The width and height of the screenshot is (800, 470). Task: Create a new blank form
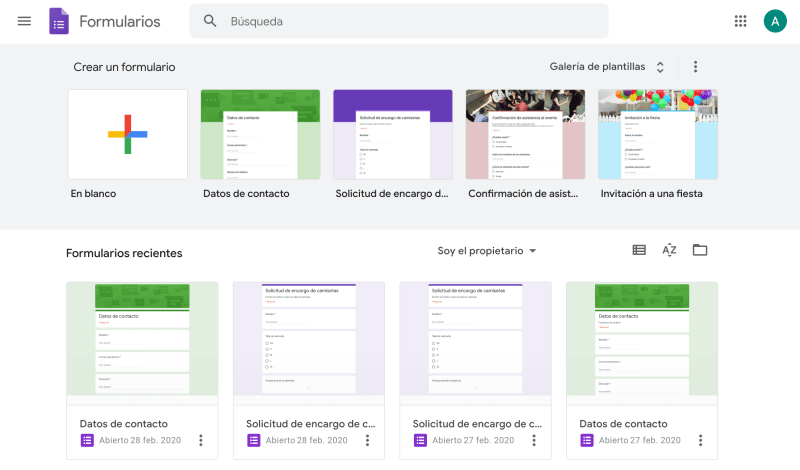tap(127, 134)
